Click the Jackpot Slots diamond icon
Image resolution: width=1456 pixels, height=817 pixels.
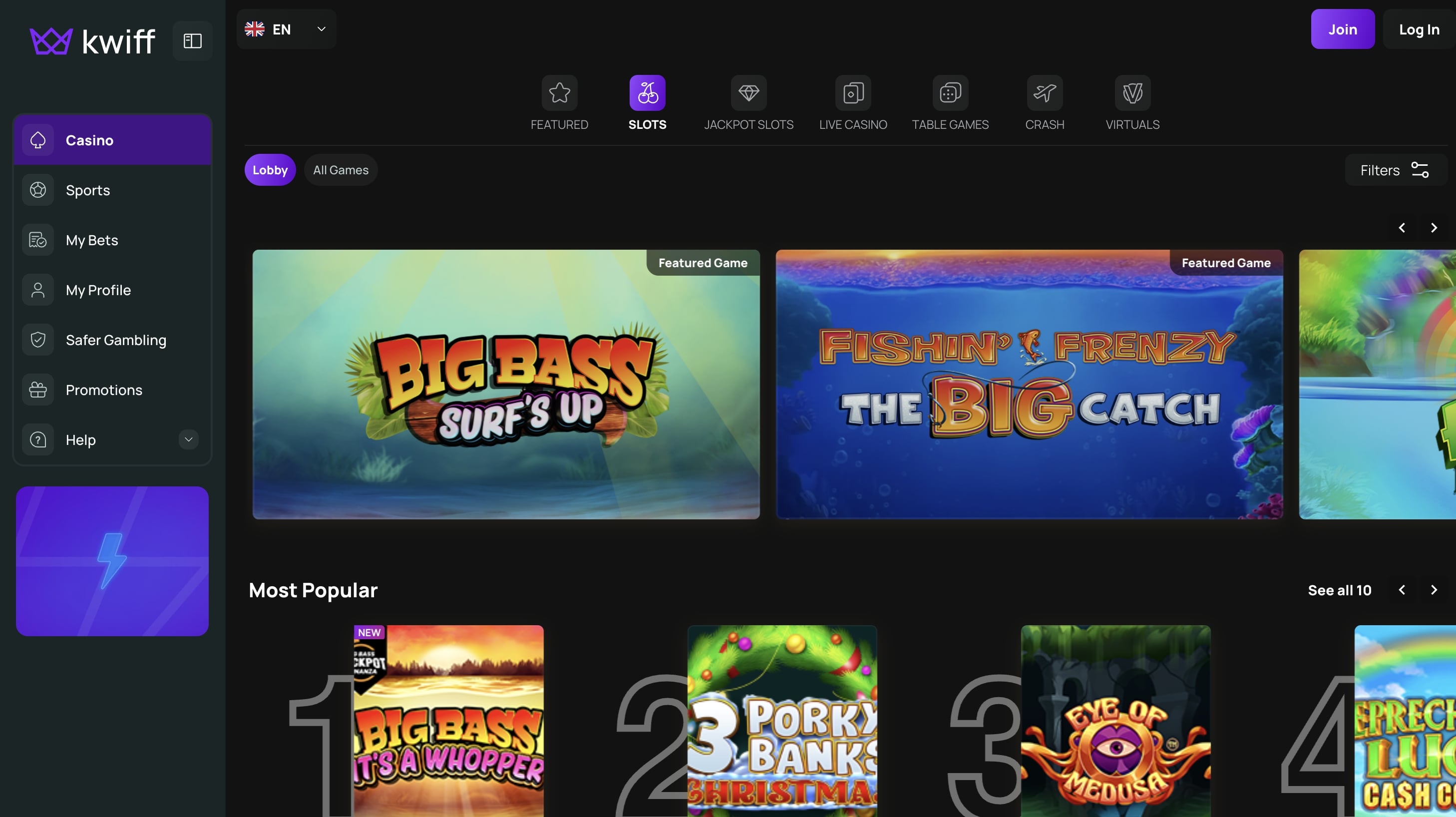tap(749, 92)
